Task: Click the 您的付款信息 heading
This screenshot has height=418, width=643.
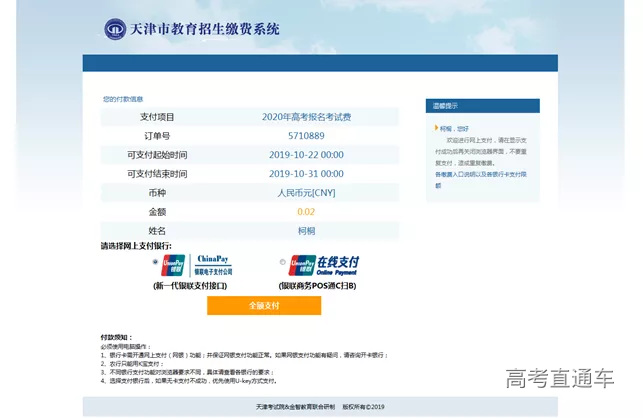Action: coord(123,99)
